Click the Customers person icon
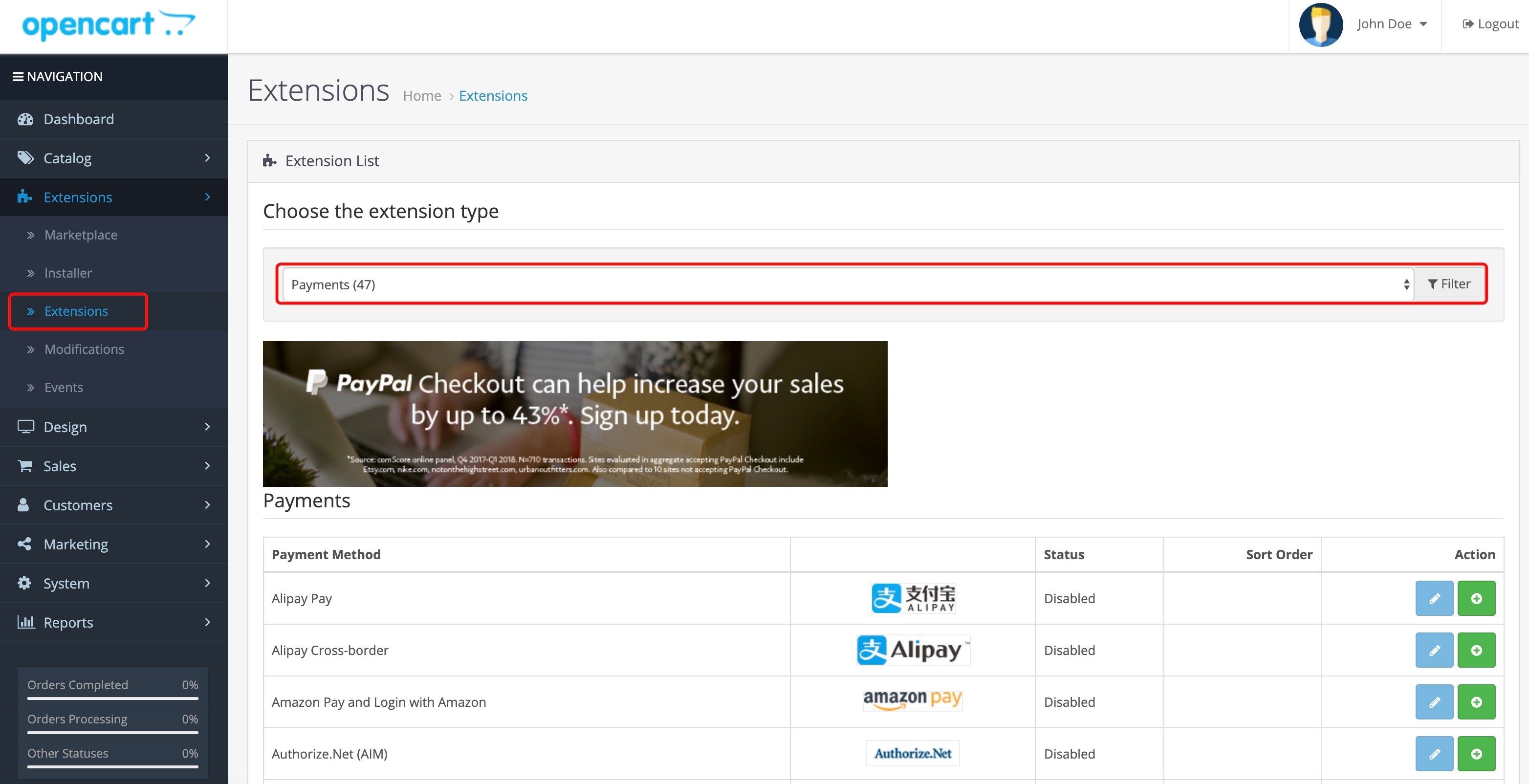The height and width of the screenshot is (784, 1529). [23, 504]
